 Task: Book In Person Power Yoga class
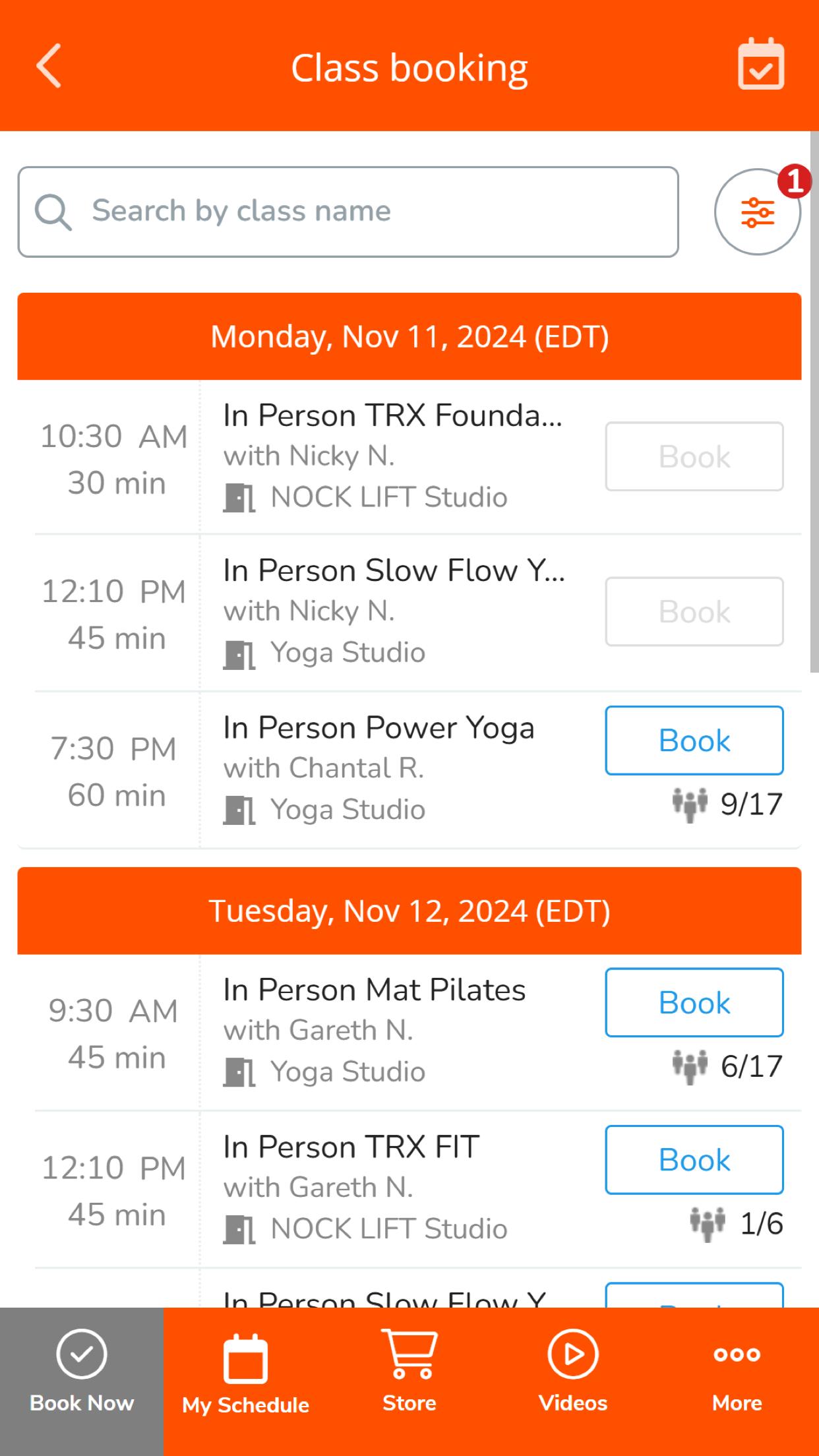tap(694, 741)
